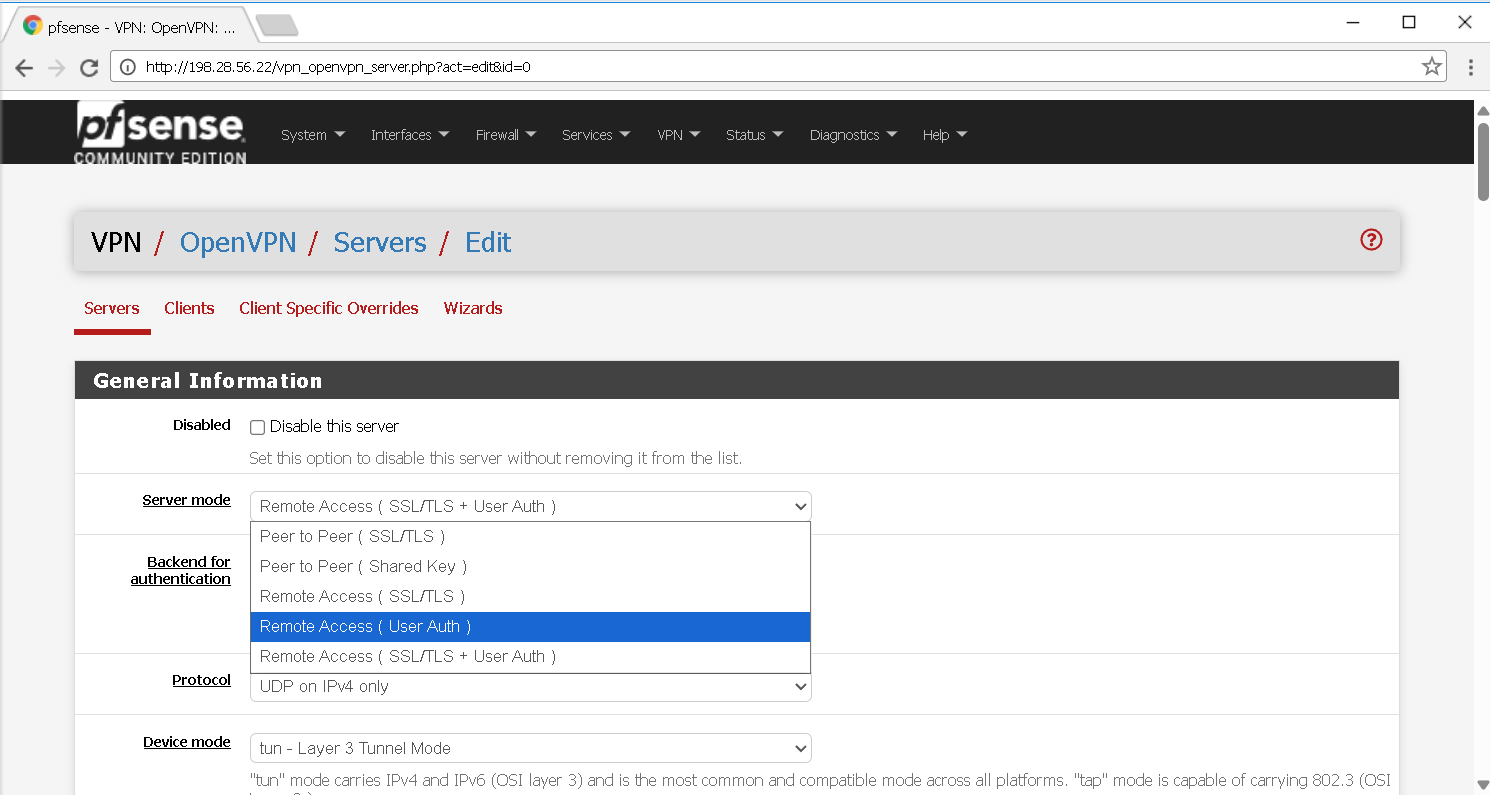Click the browser back arrow

pyautogui.click(x=25, y=67)
